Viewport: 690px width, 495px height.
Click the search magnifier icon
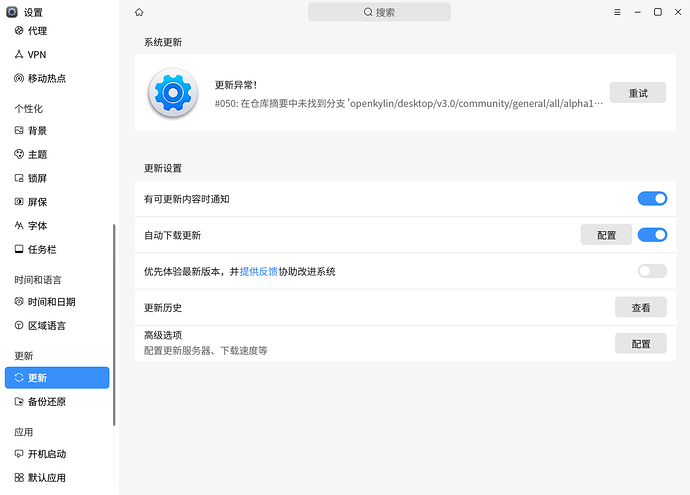[368, 12]
